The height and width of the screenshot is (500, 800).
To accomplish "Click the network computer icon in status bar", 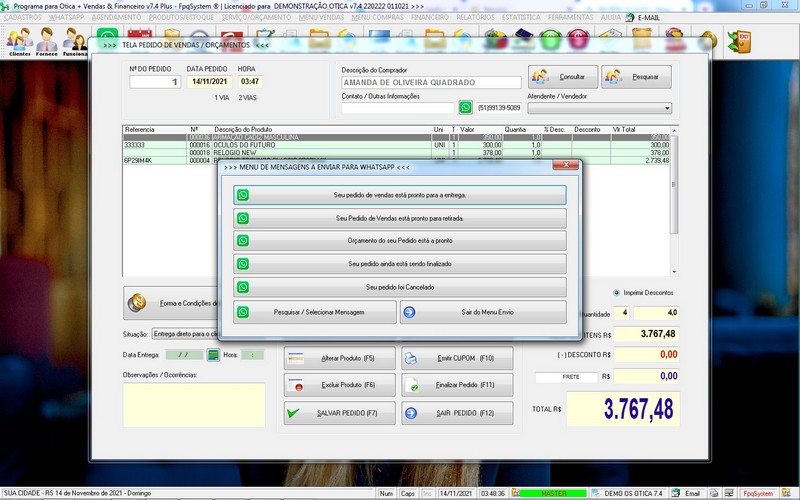I will pos(729,493).
